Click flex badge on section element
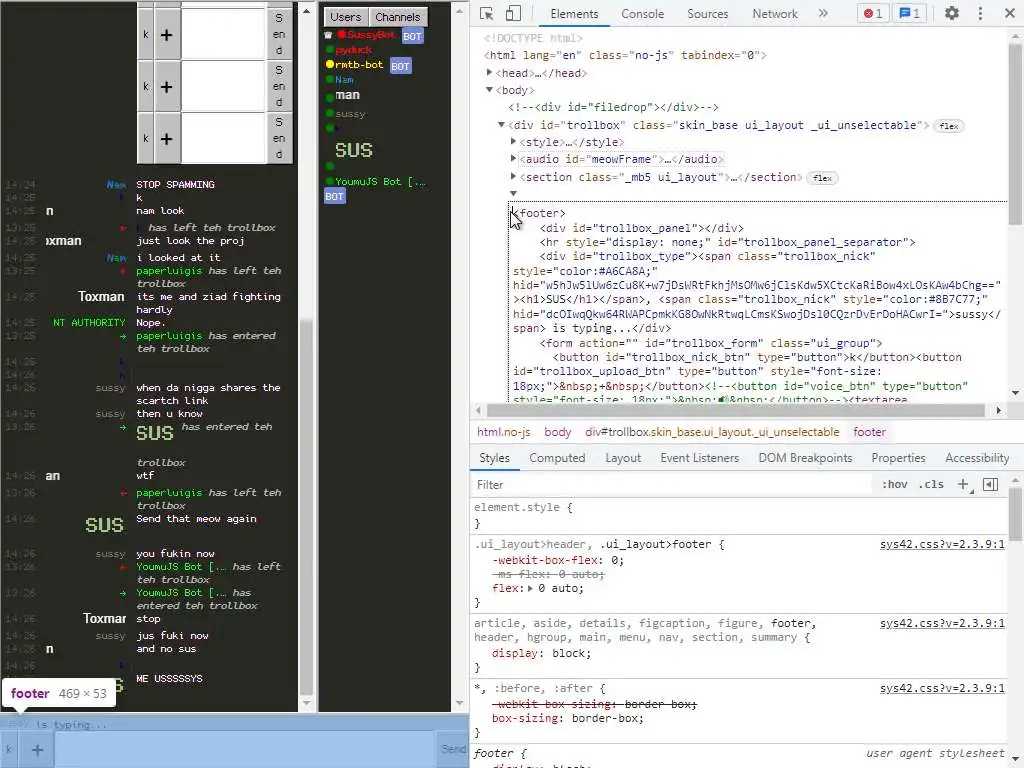Screen dimensions: 1024x768 click(x=822, y=178)
